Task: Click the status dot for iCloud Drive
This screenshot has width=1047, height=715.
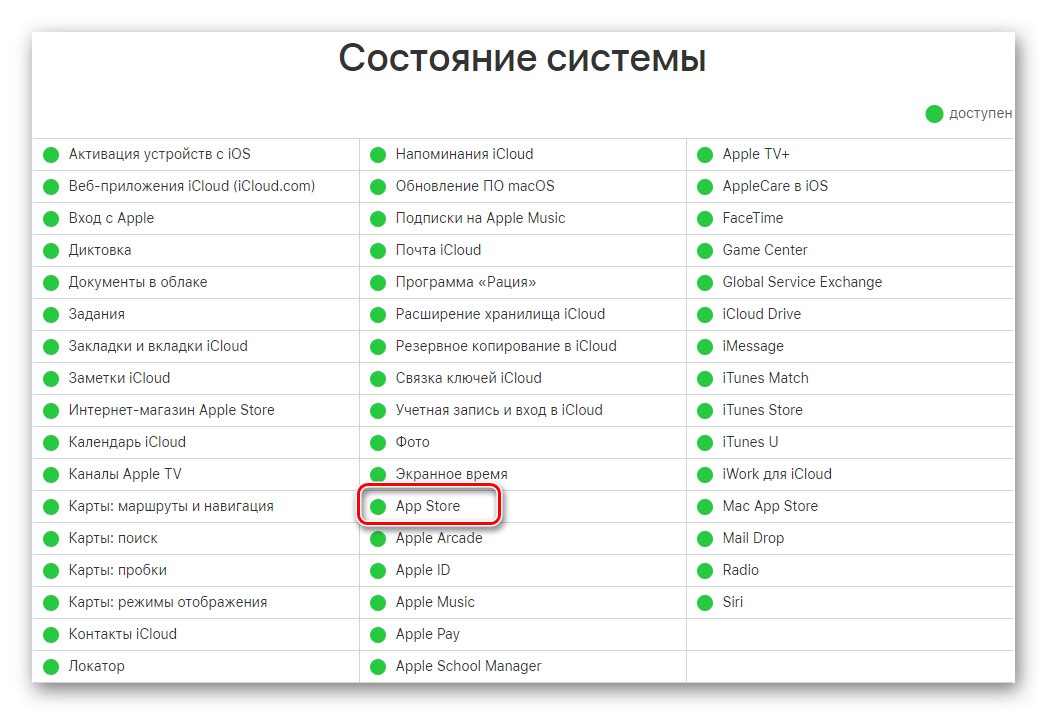Action: [x=706, y=314]
